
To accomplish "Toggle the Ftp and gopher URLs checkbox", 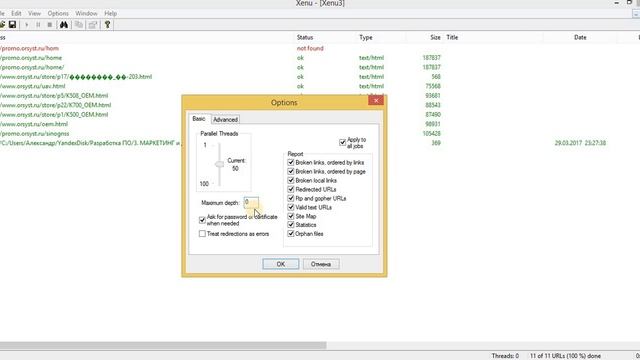I will pyautogui.click(x=291, y=198).
